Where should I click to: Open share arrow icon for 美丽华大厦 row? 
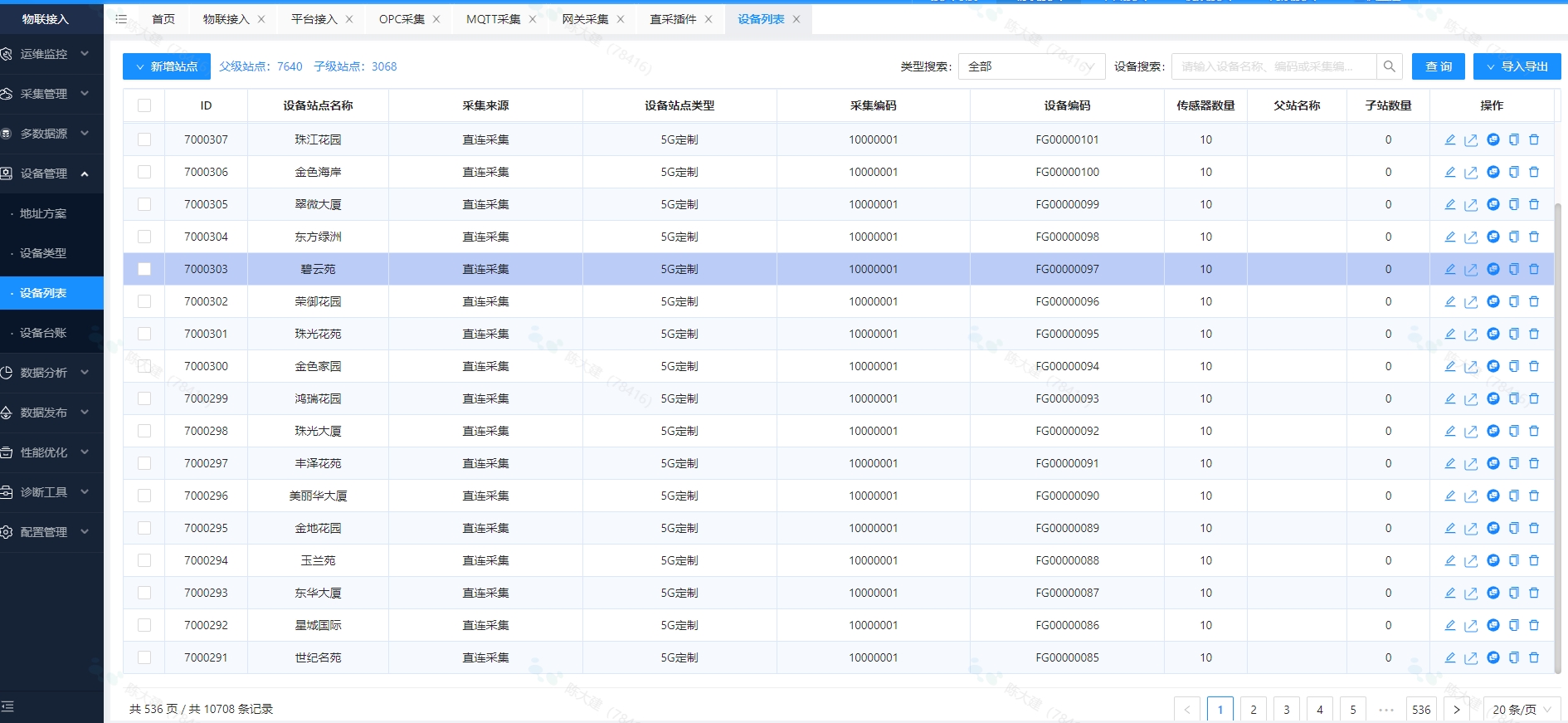coord(1471,496)
